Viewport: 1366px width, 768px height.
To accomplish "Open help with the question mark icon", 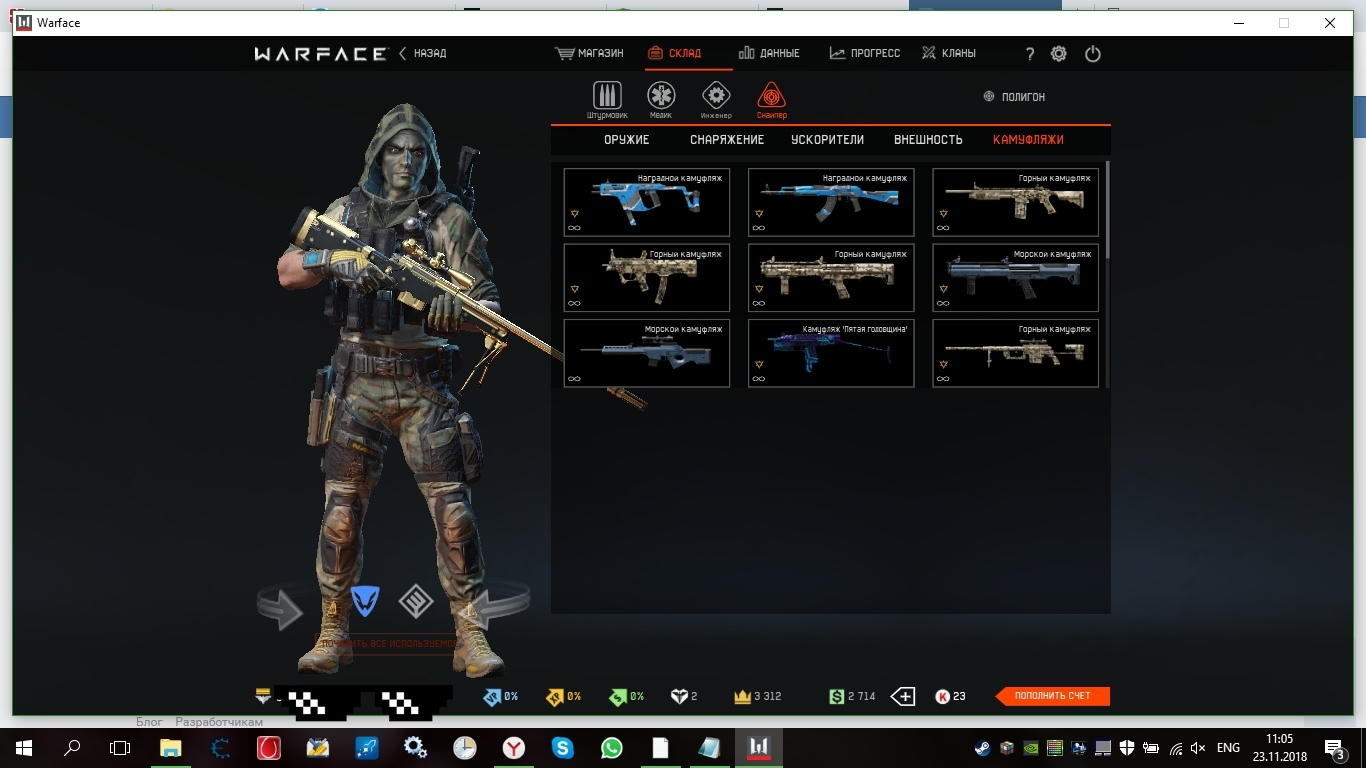I will [1030, 54].
